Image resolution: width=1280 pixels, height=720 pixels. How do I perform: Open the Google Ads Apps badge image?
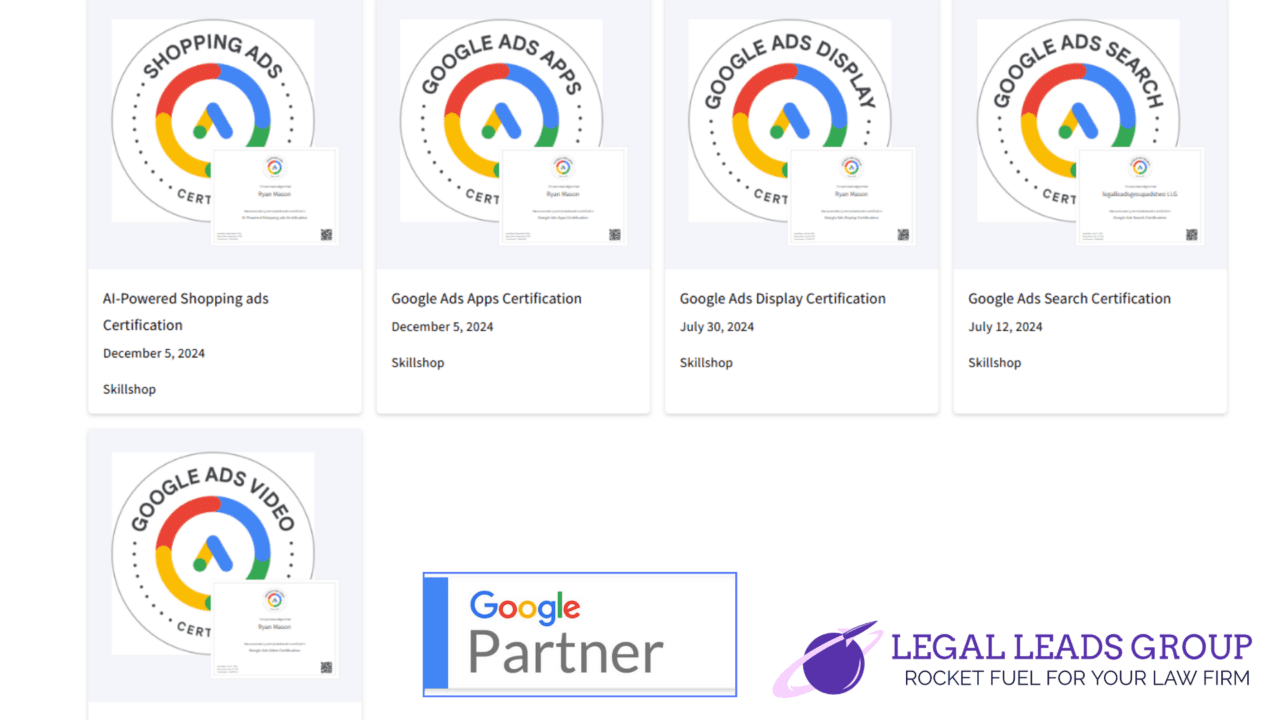click(501, 120)
